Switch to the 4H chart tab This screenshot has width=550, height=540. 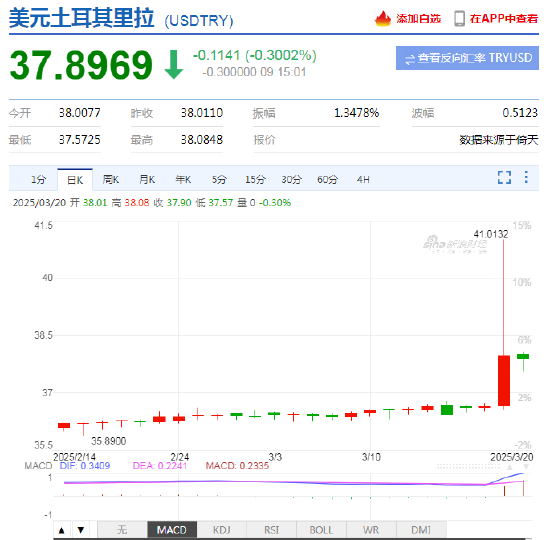[363, 180]
